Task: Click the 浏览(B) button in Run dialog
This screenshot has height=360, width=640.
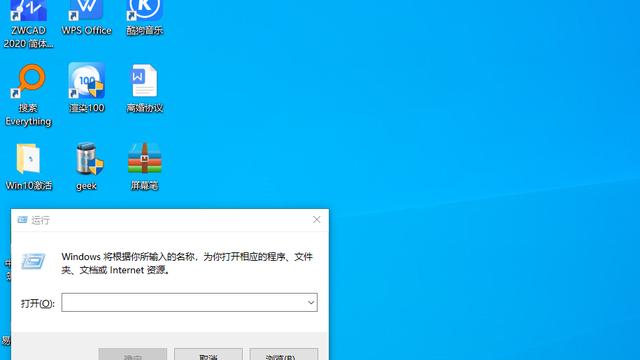Action: (x=284, y=354)
